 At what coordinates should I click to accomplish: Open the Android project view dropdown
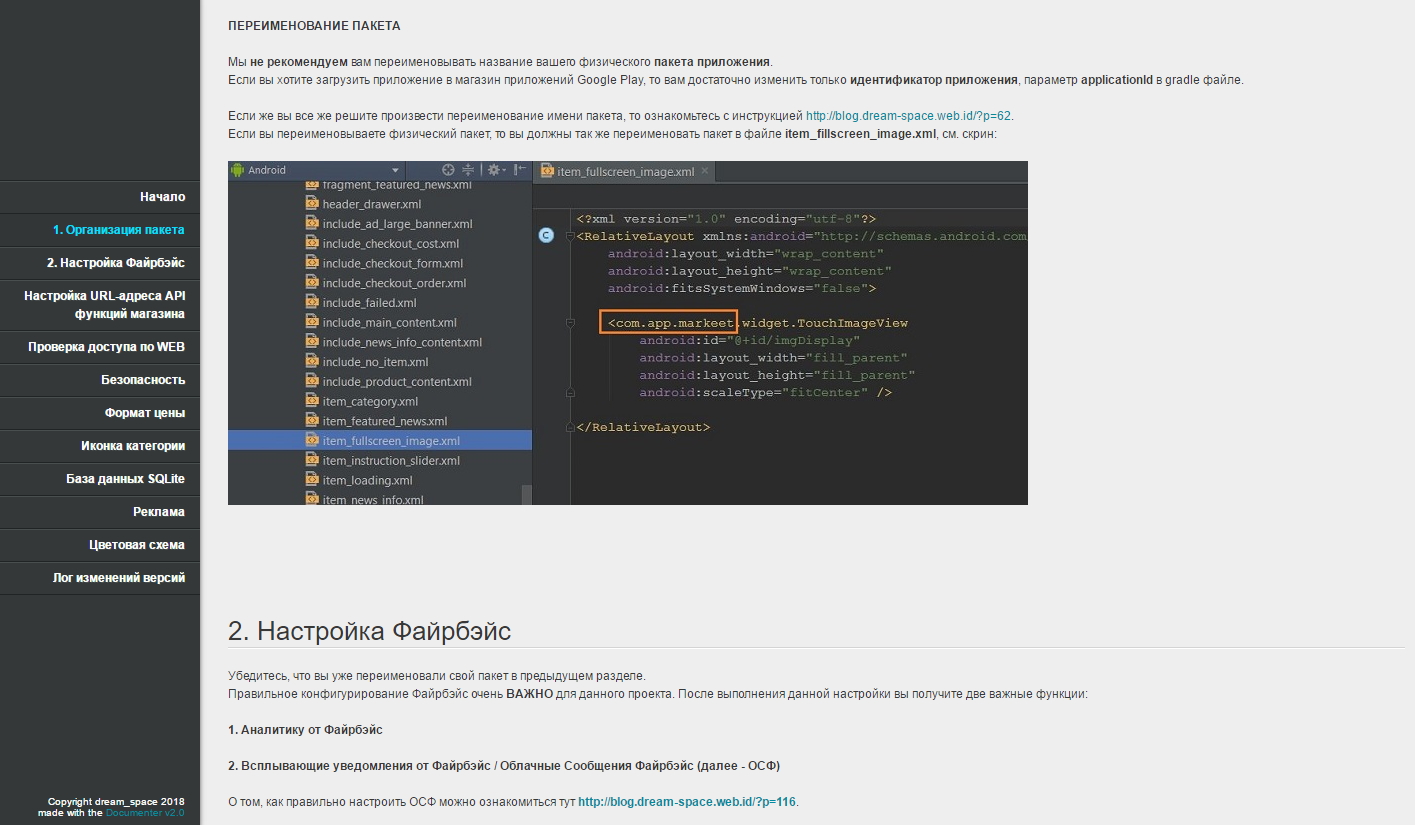[396, 170]
